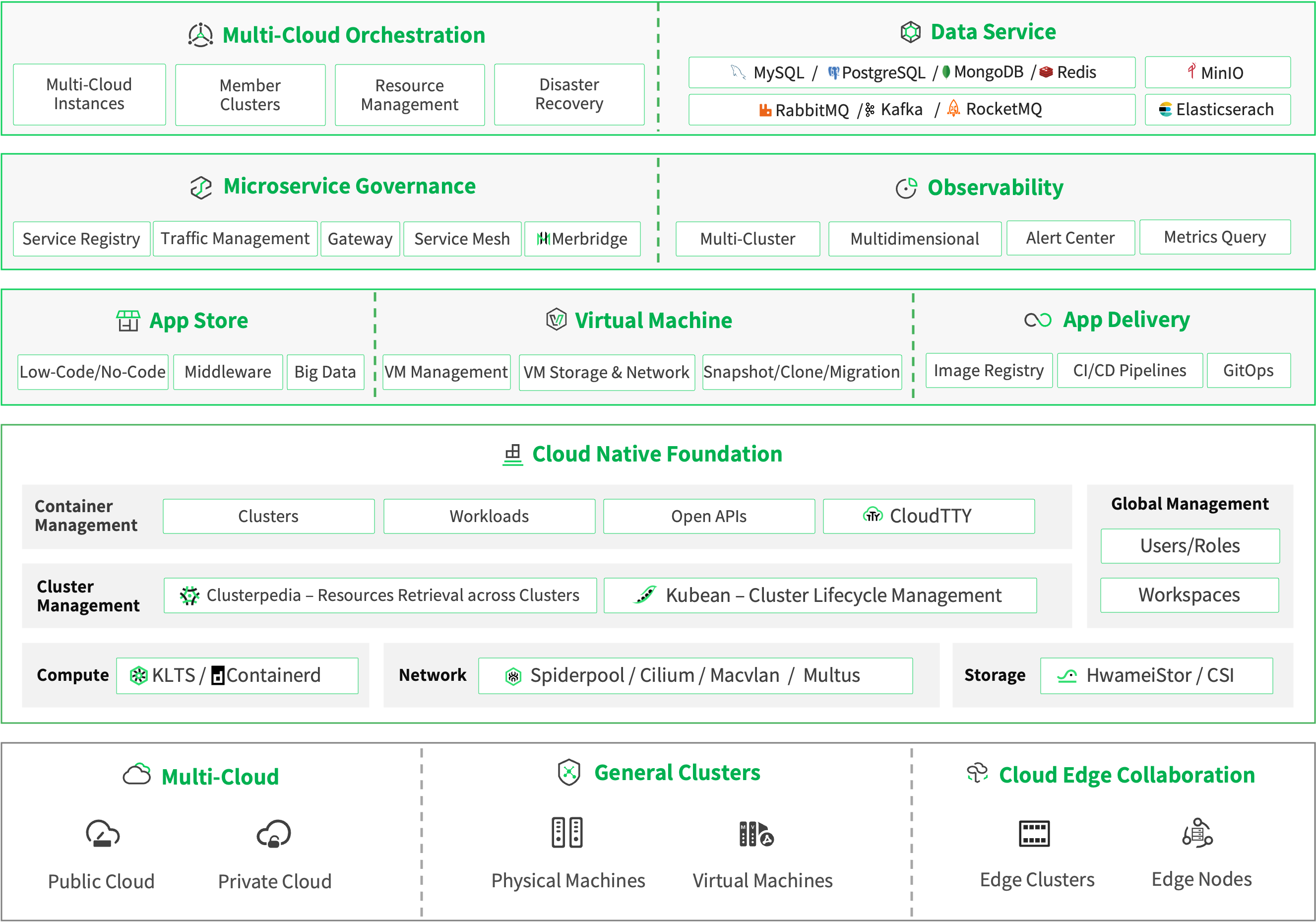1316x923 pixels.
Task: Select the Big Data box
Action: pos(325,372)
